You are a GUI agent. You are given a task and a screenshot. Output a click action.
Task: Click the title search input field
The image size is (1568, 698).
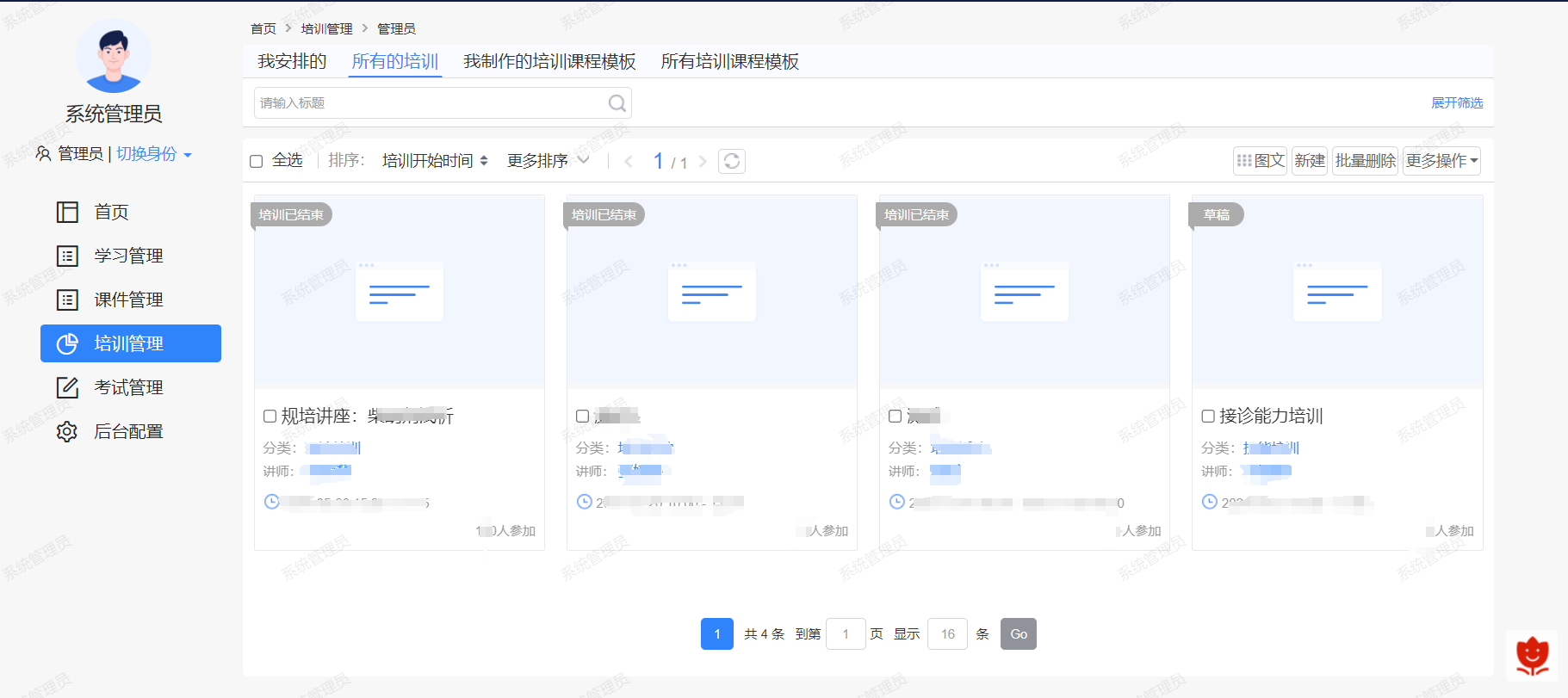coord(443,103)
